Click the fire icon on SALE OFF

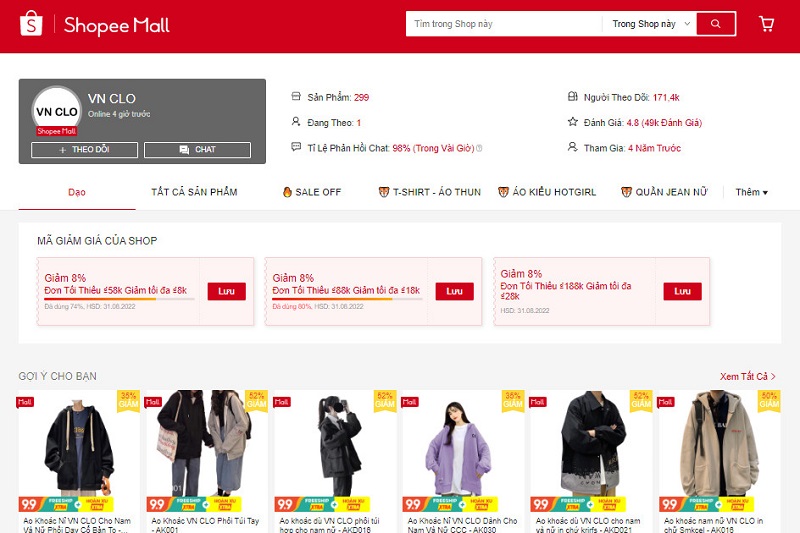[287, 192]
